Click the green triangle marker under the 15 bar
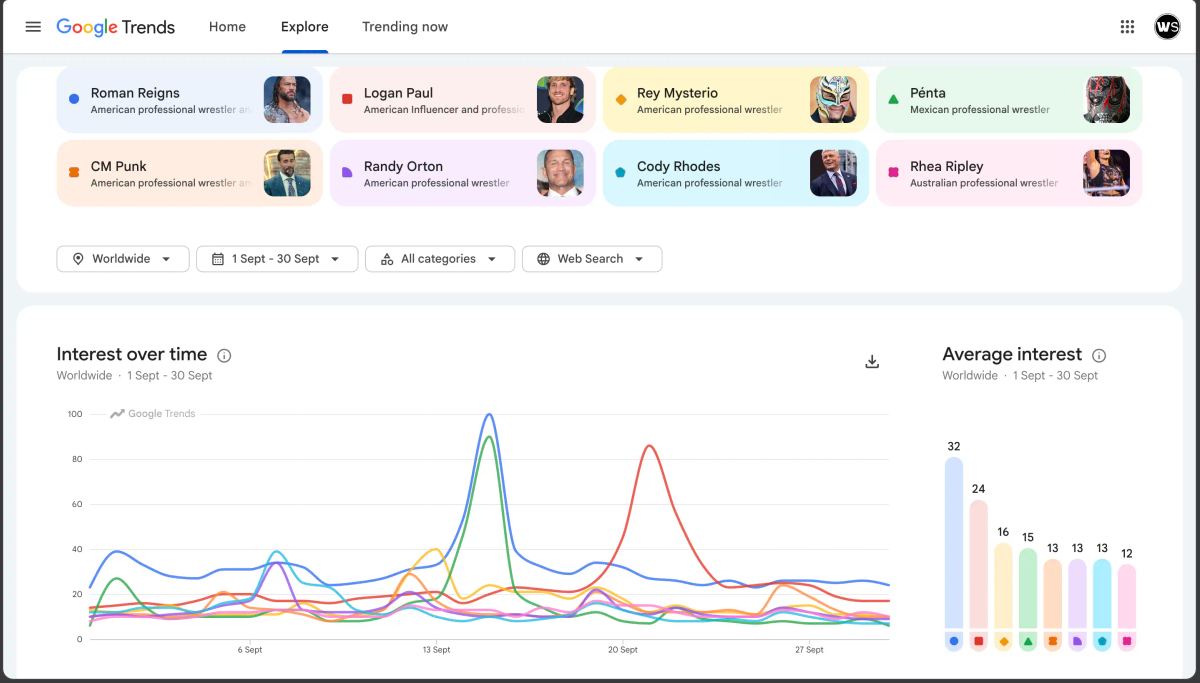 tap(1028, 641)
